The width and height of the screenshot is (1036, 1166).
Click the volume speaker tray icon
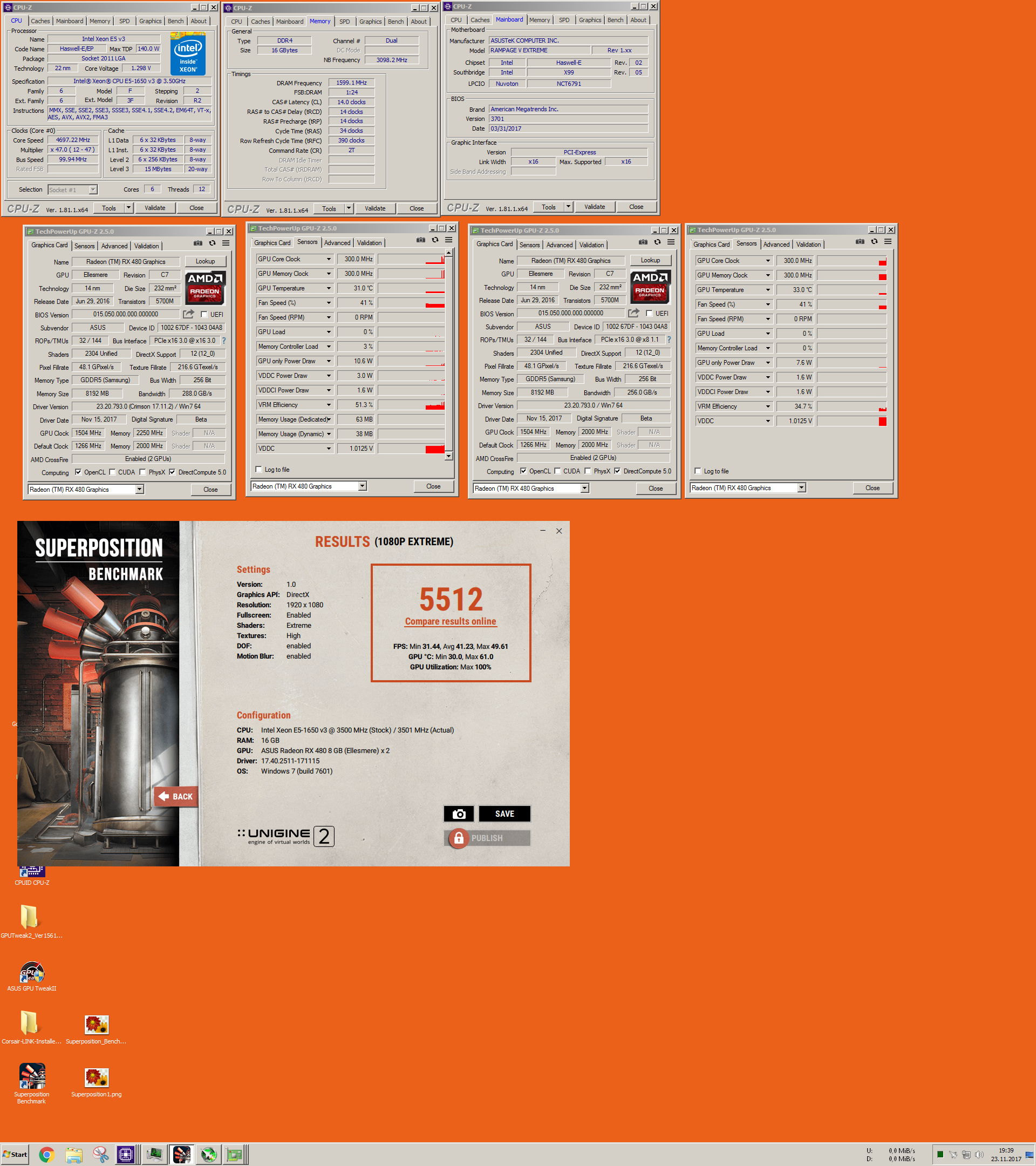coord(979,1155)
